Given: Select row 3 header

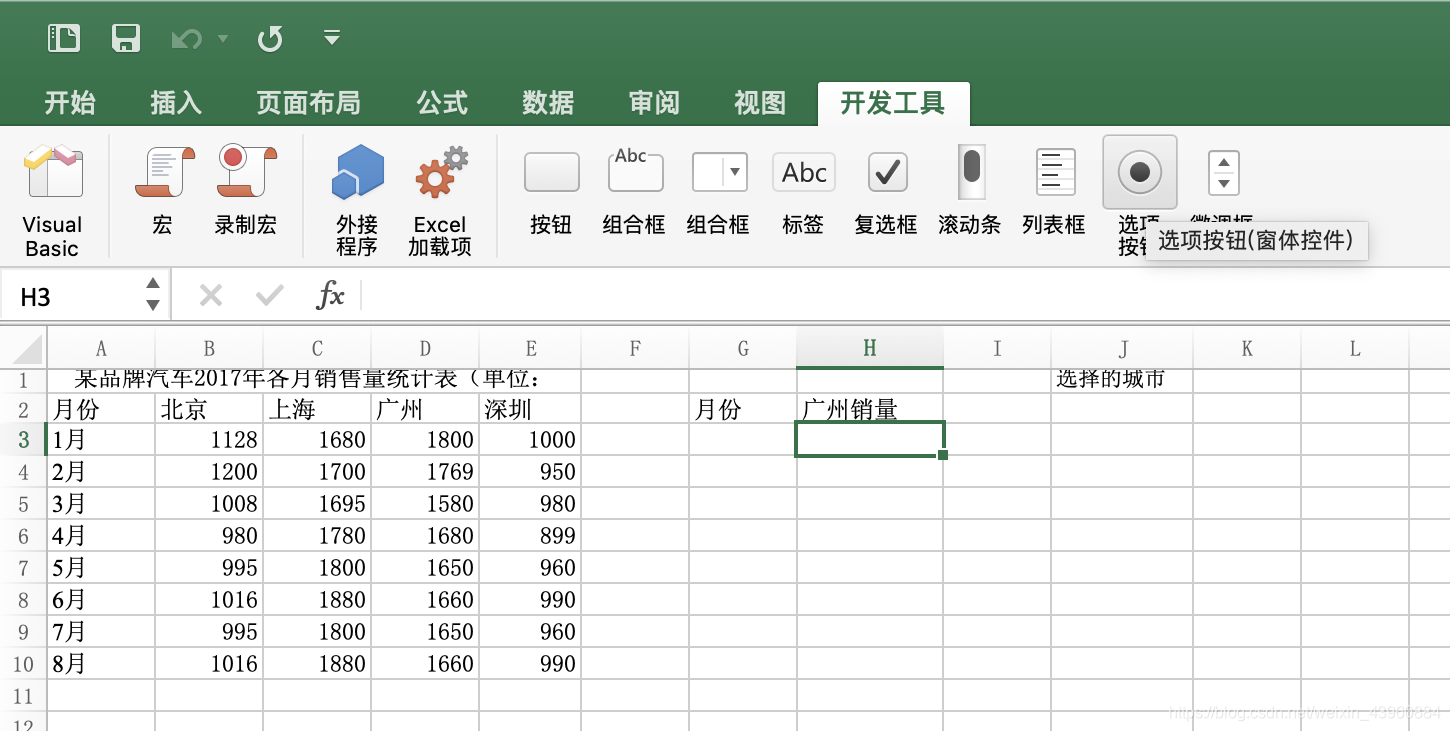Looking at the screenshot, I should [23, 440].
